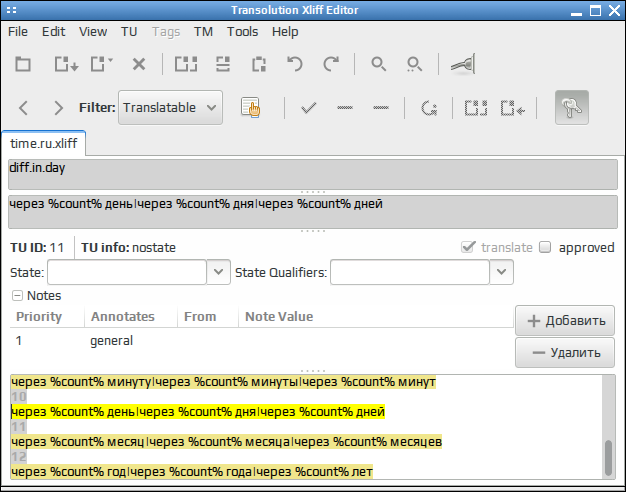Open the State Qualifiers dropdown arrow

pos(501,272)
